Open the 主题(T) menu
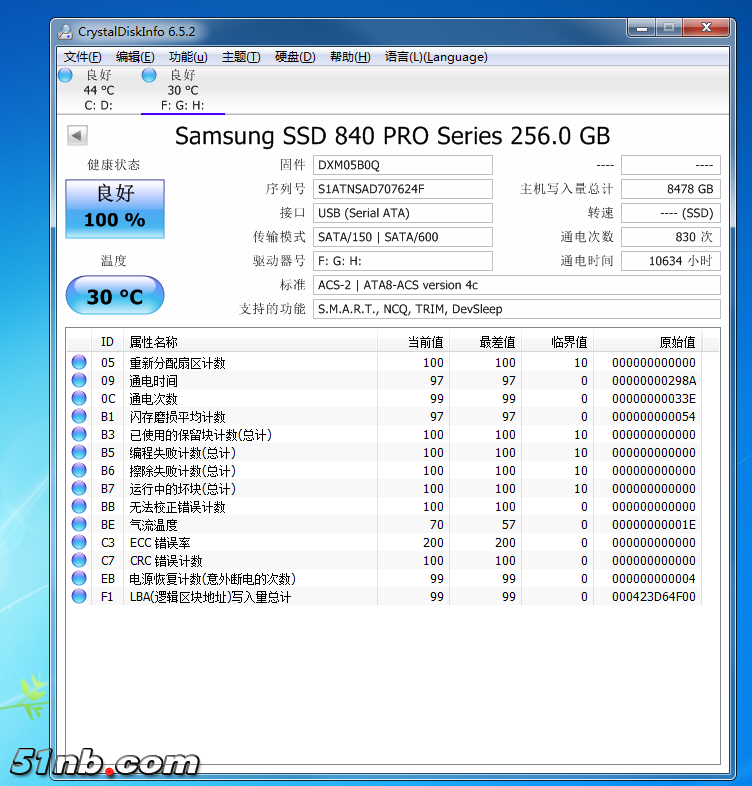 [241, 57]
